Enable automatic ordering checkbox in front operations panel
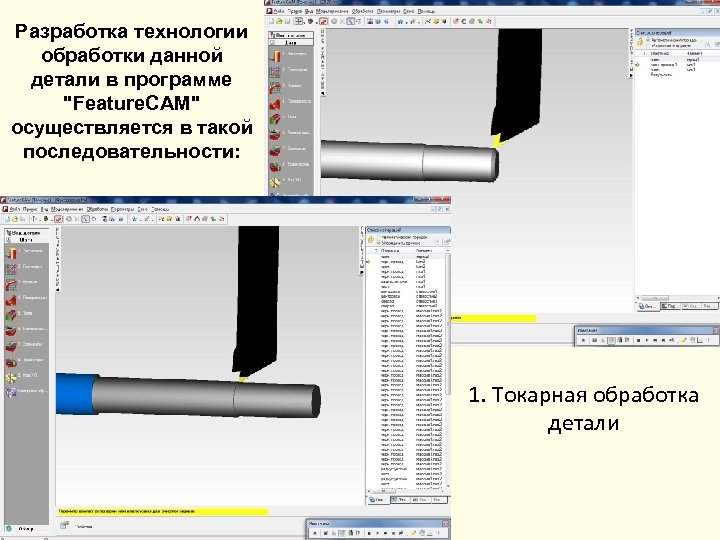 (x=379, y=237)
